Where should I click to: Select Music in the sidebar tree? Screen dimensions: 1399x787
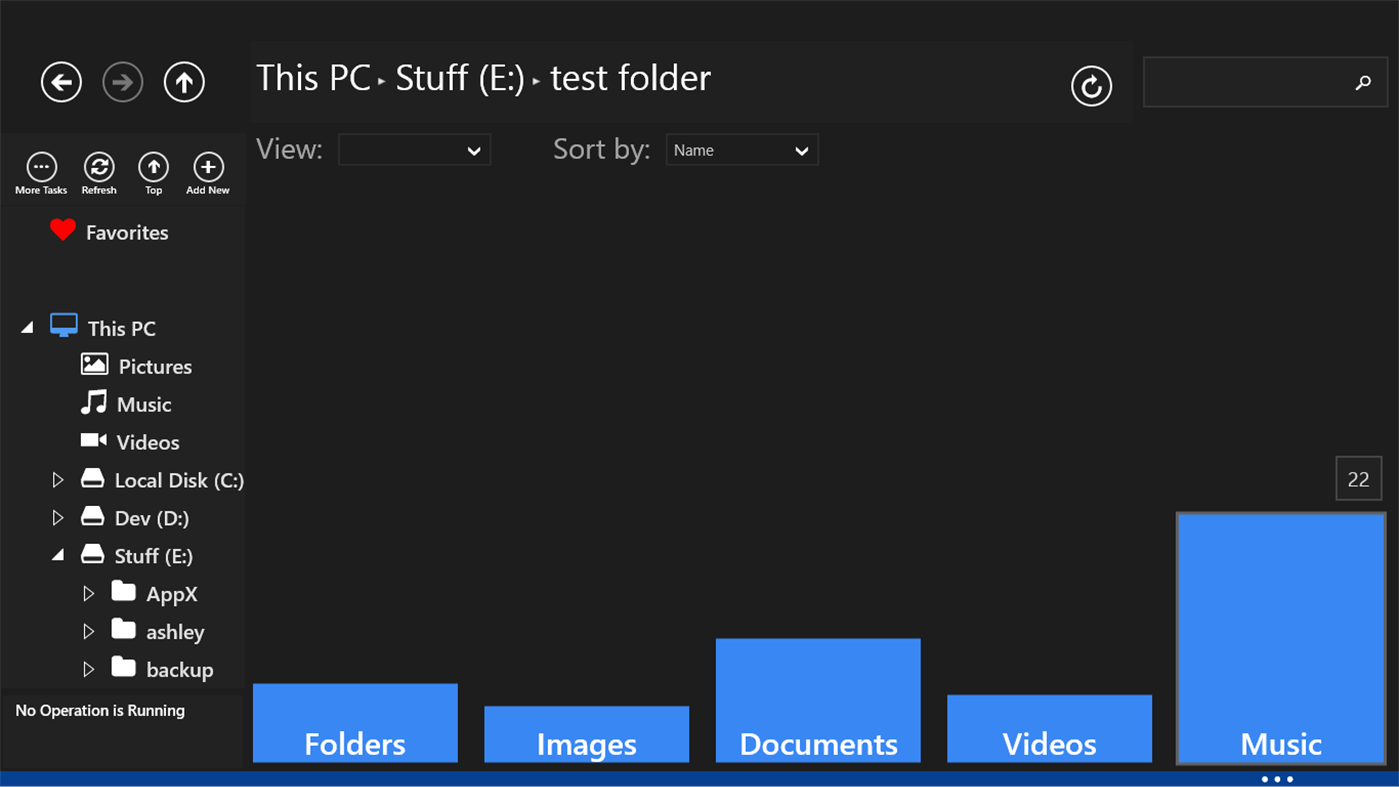click(146, 404)
